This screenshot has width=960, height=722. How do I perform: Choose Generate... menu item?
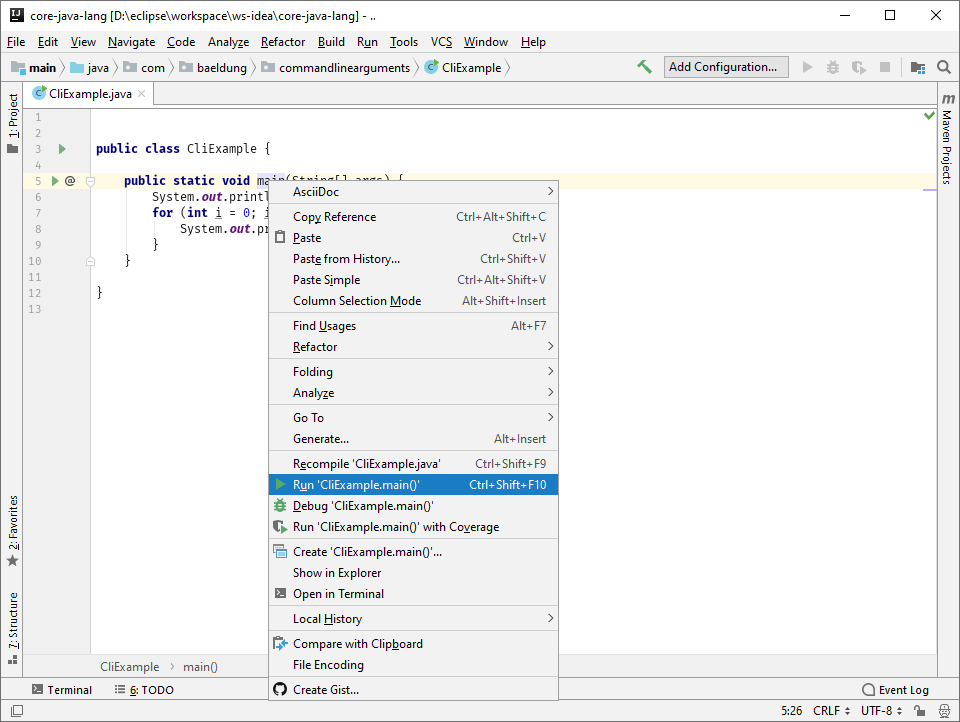414,438
